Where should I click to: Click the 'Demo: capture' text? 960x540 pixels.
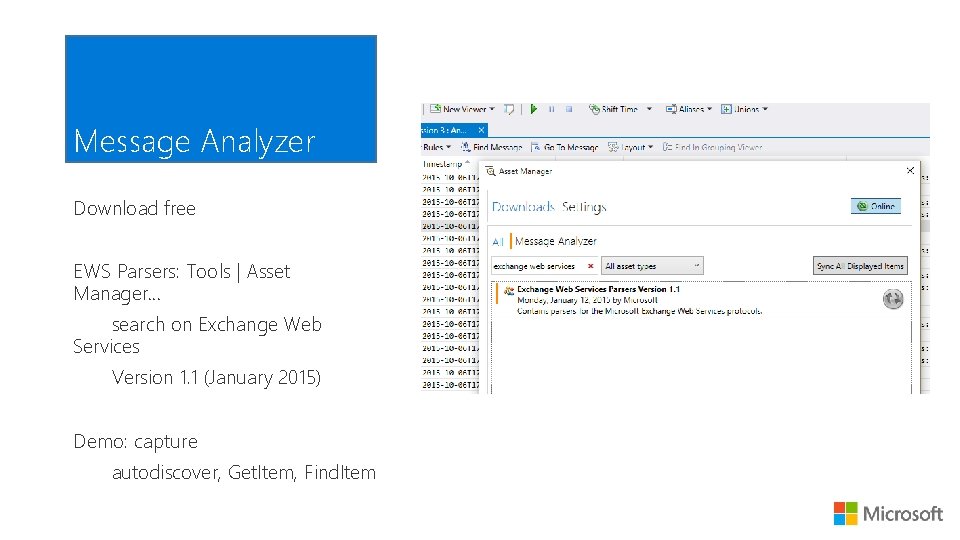coord(135,441)
